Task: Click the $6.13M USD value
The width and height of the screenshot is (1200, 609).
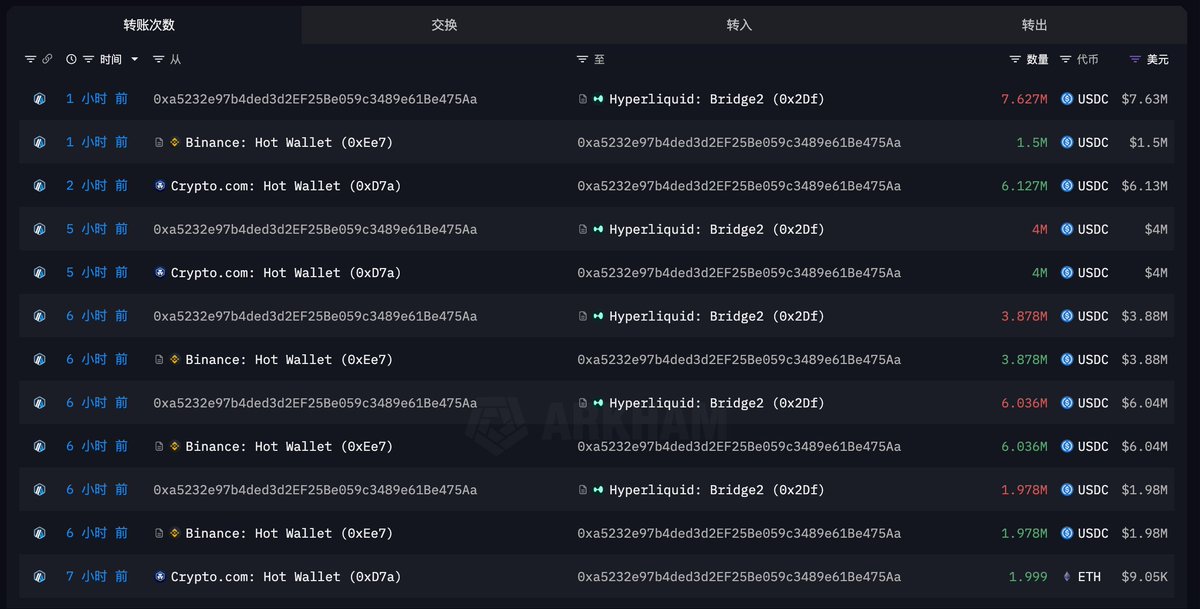Action: [x=1144, y=186]
